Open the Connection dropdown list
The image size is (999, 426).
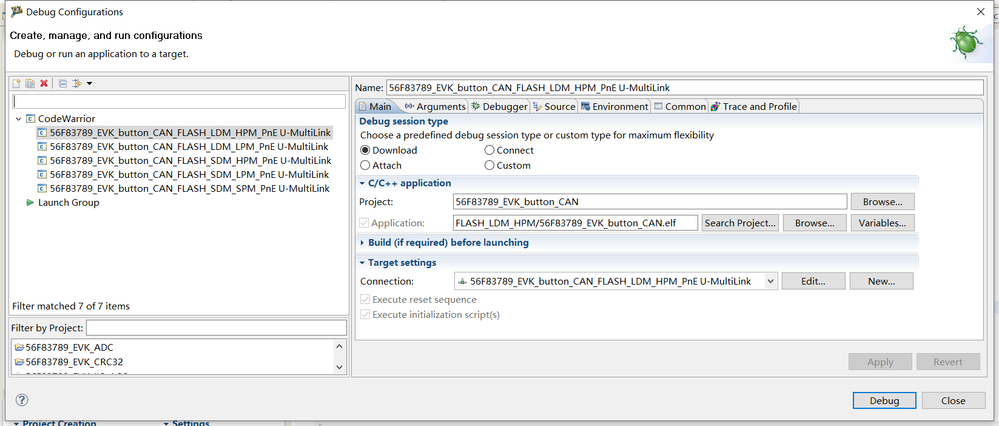(769, 282)
